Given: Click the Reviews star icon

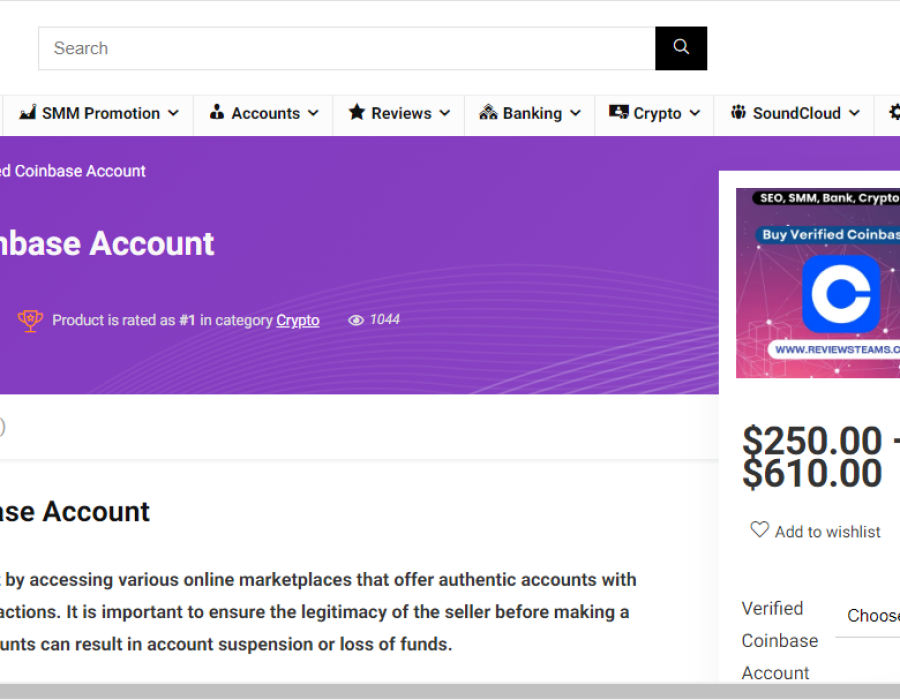Looking at the screenshot, I should [356, 113].
